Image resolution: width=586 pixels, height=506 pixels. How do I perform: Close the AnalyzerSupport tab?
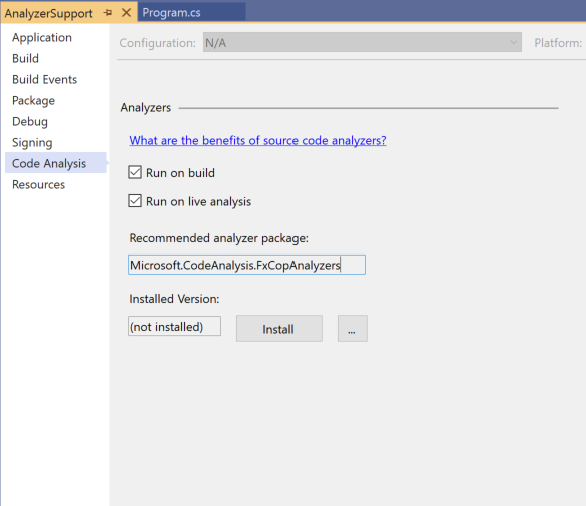click(126, 13)
